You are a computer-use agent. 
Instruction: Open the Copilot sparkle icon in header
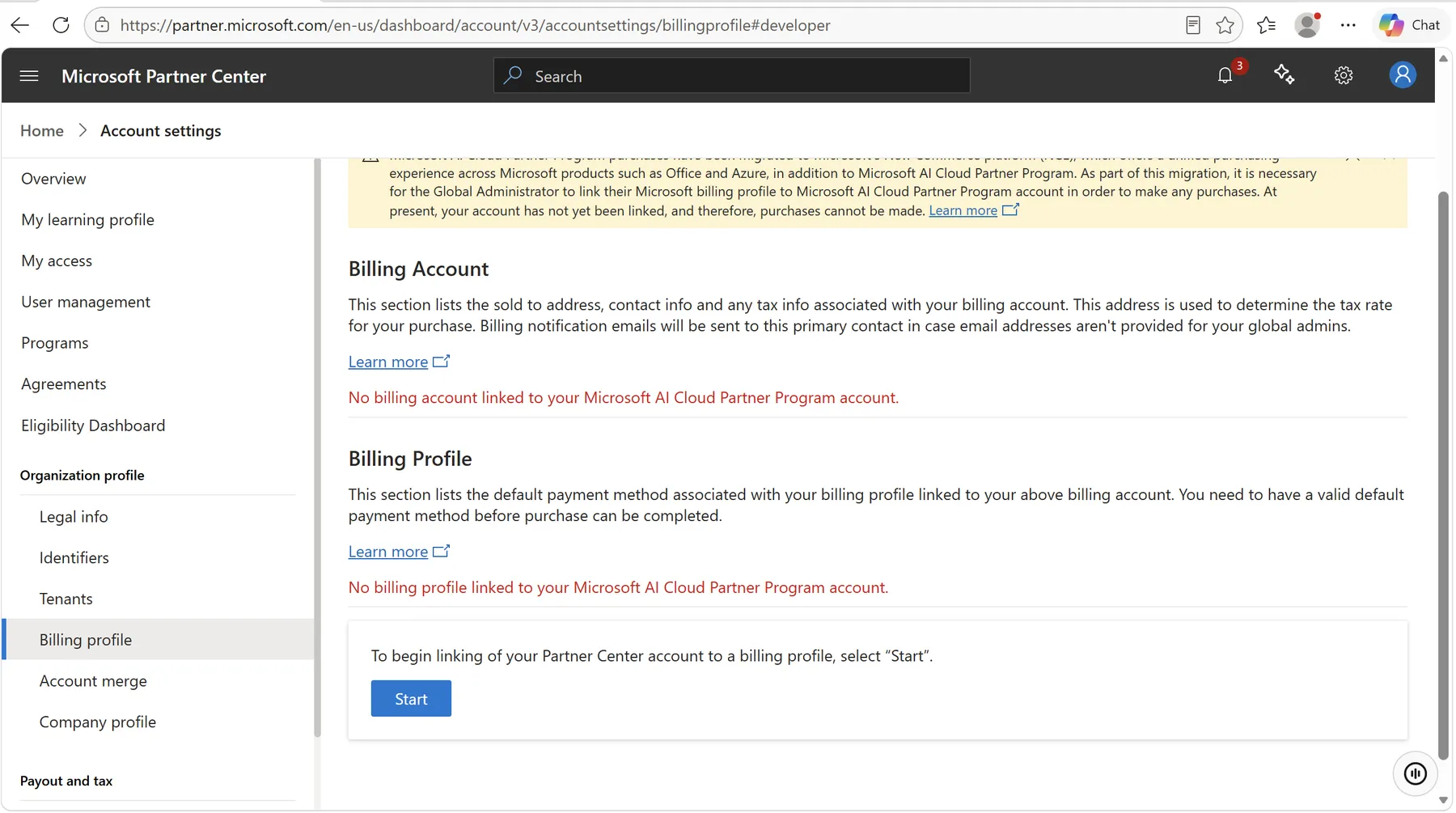click(1285, 75)
